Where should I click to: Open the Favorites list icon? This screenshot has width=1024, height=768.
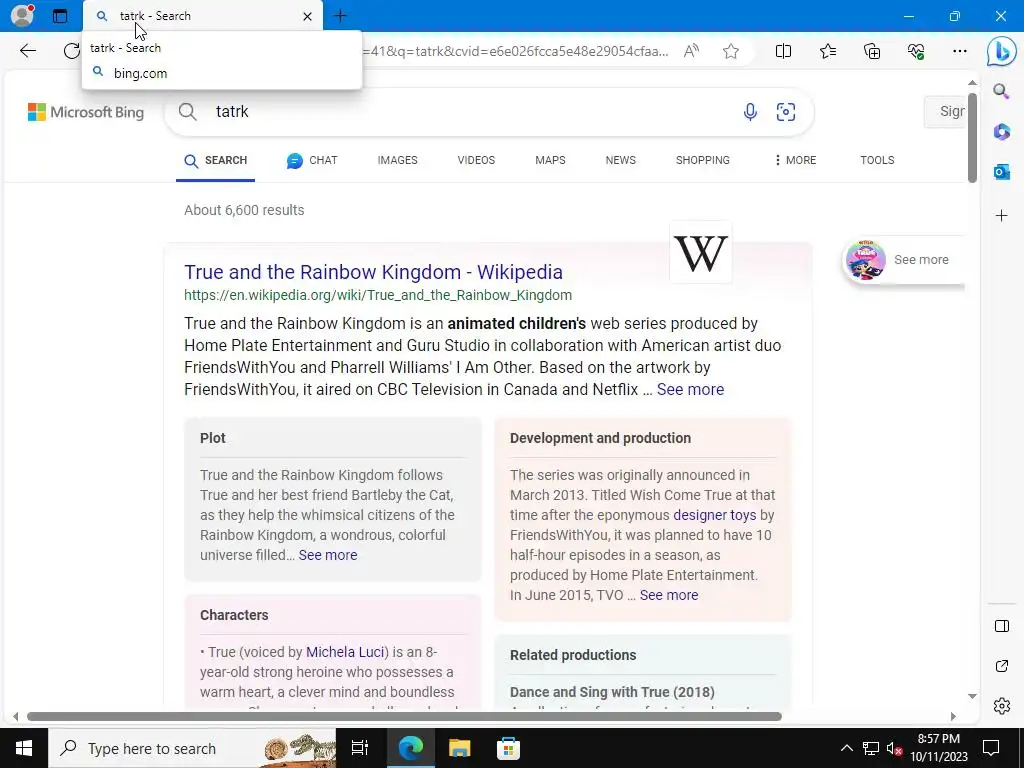[827, 51]
